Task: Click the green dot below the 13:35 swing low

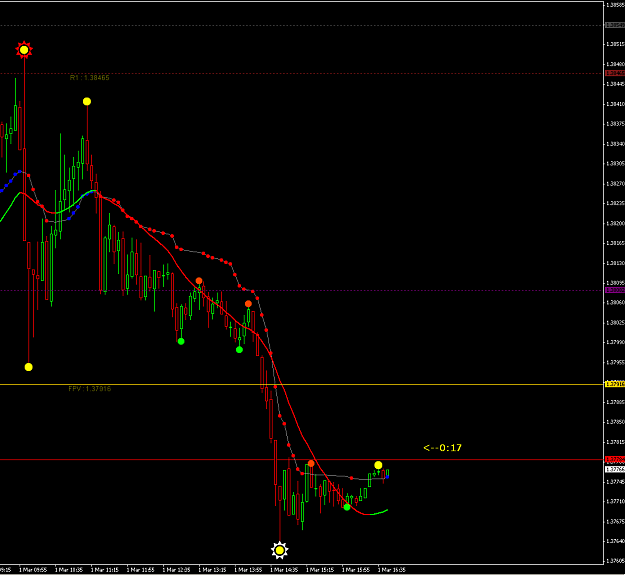Action: 239,349
